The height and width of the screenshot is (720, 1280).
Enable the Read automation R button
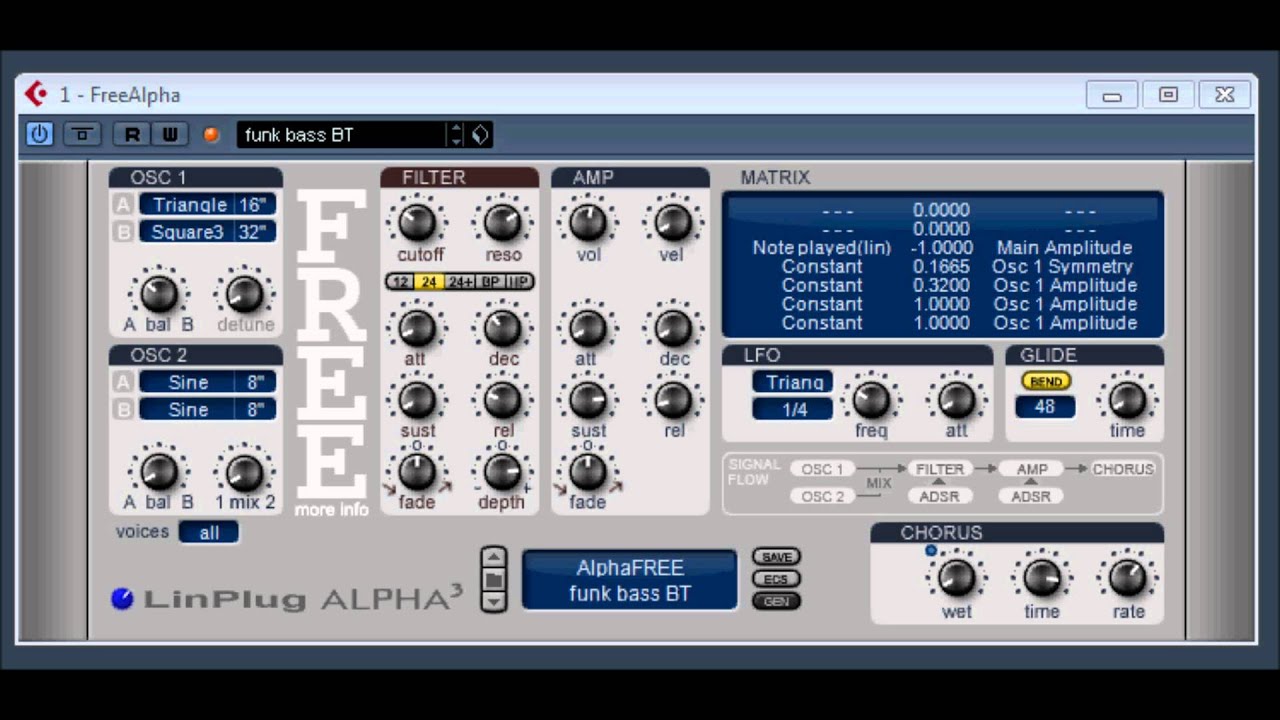click(x=132, y=134)
